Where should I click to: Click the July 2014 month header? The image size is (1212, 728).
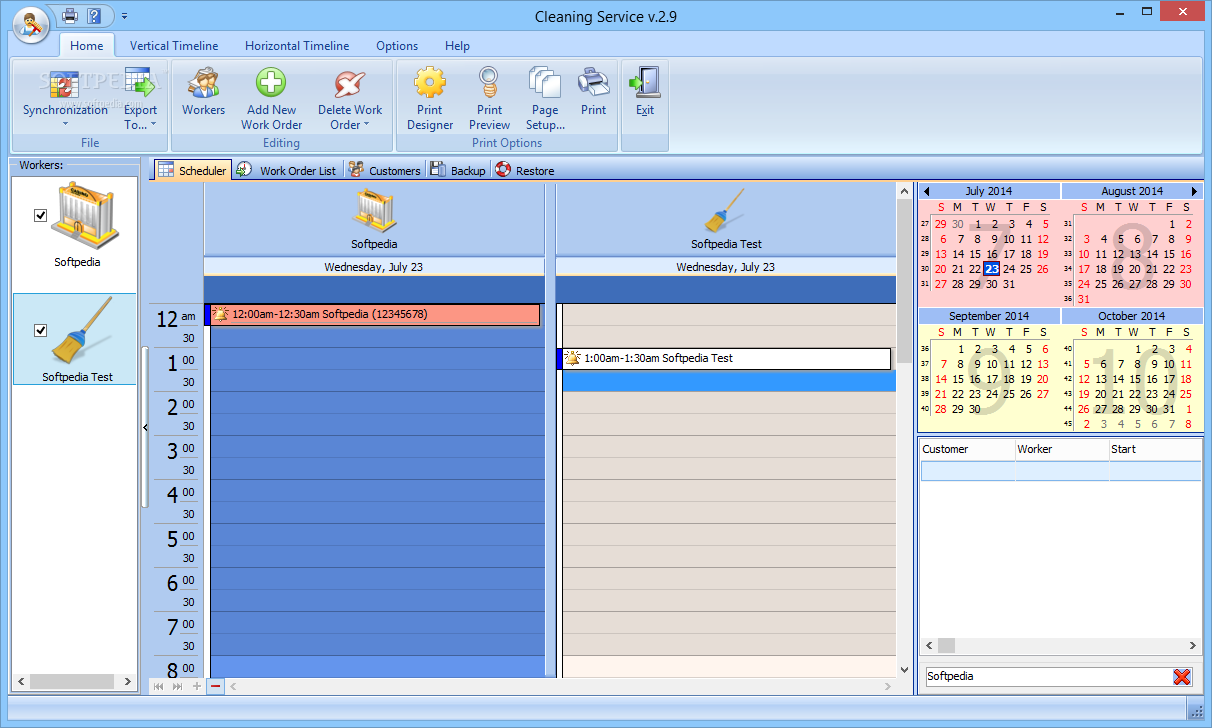click(989, 191)
